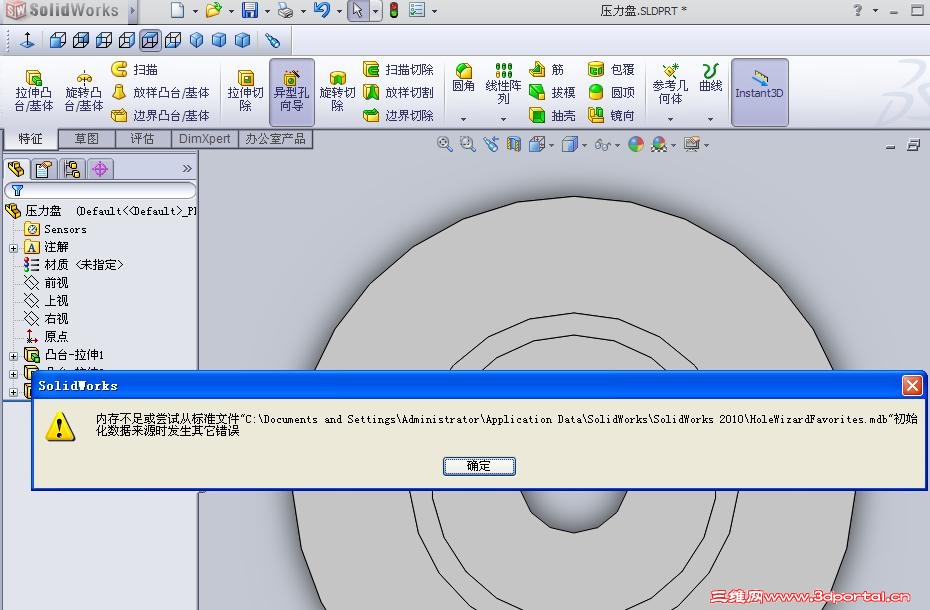Click the 参考几何体 reference geometry tool
Screen dimensions: 930x610
[670, 84]
